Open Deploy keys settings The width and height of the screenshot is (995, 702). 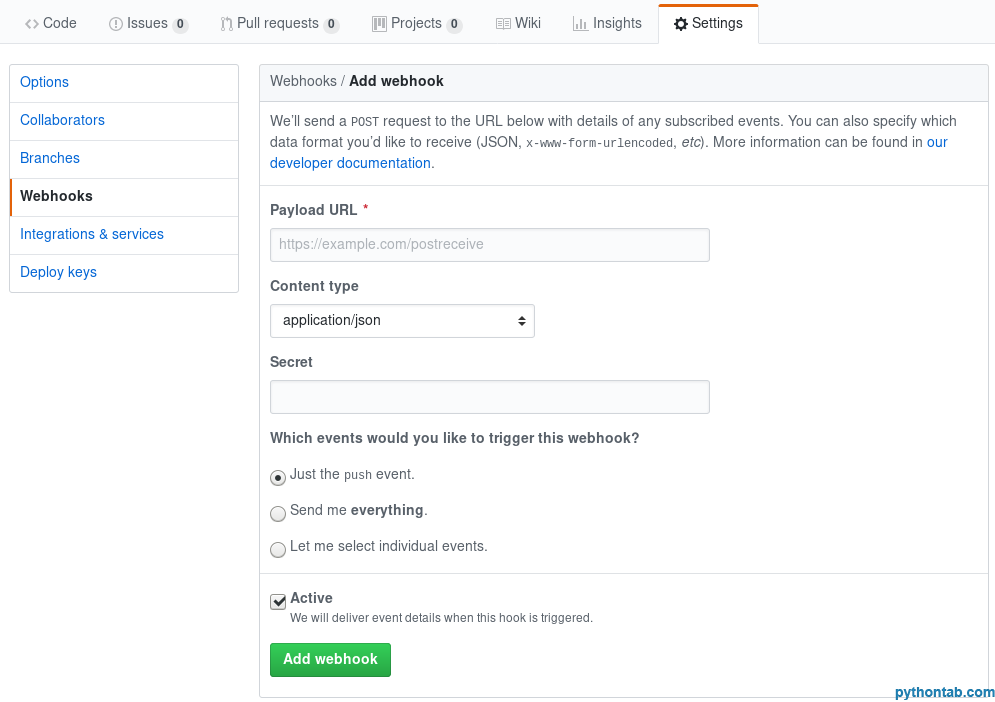coord(124,273)
